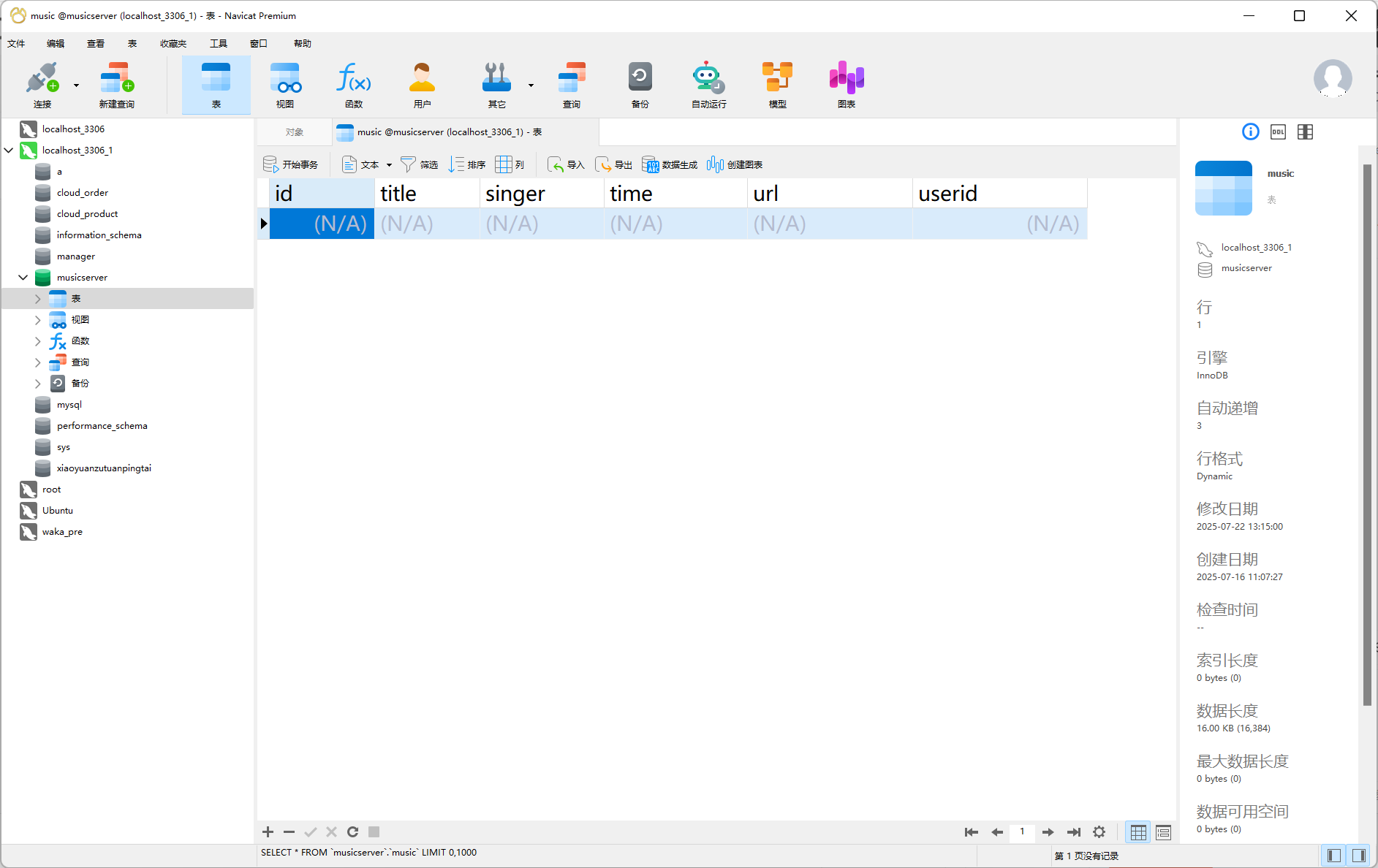The image size is (1378, 868).
Task: Click the singer column header
Action: [542, 194]
